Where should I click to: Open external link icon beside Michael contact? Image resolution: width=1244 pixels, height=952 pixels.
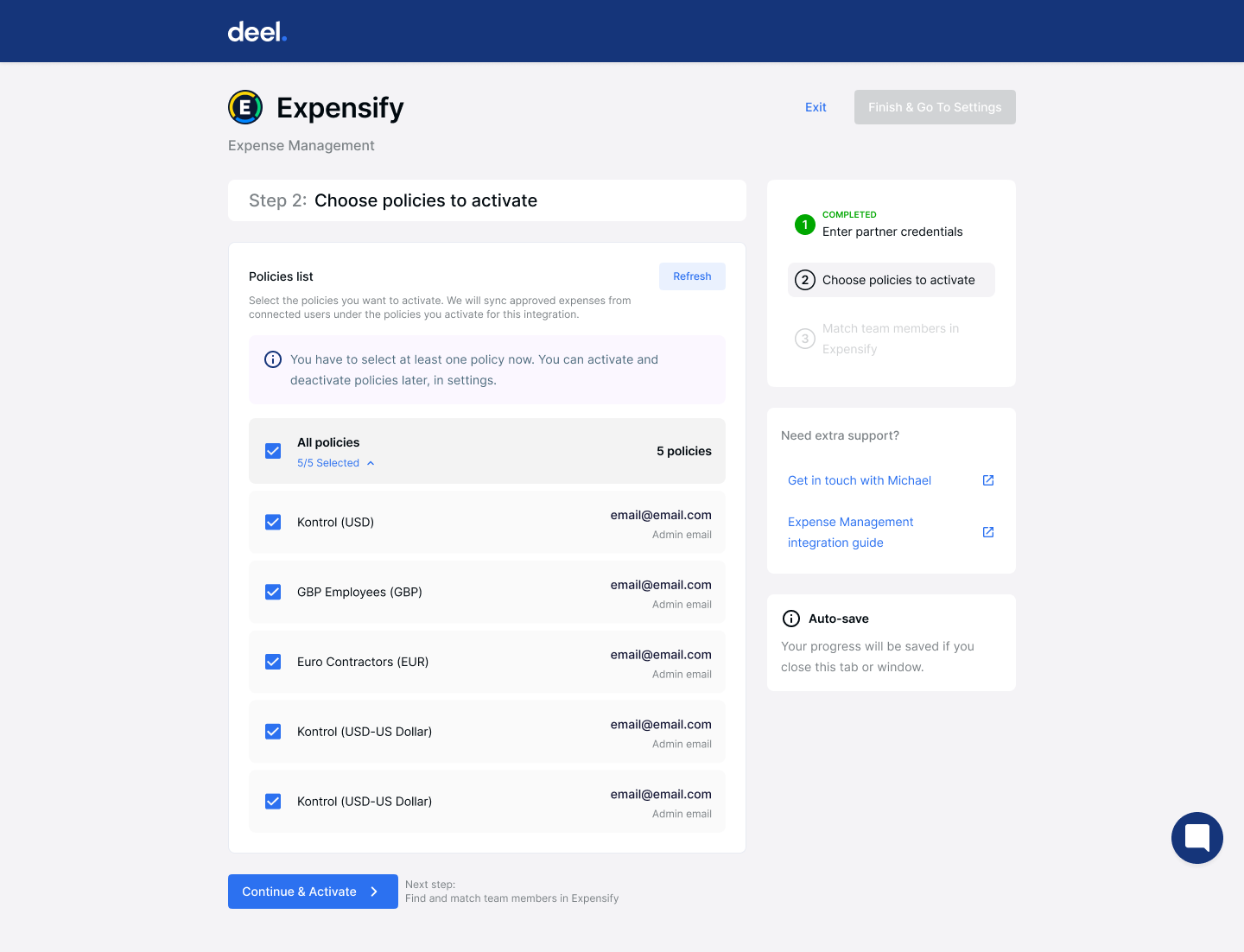(988, 480)
